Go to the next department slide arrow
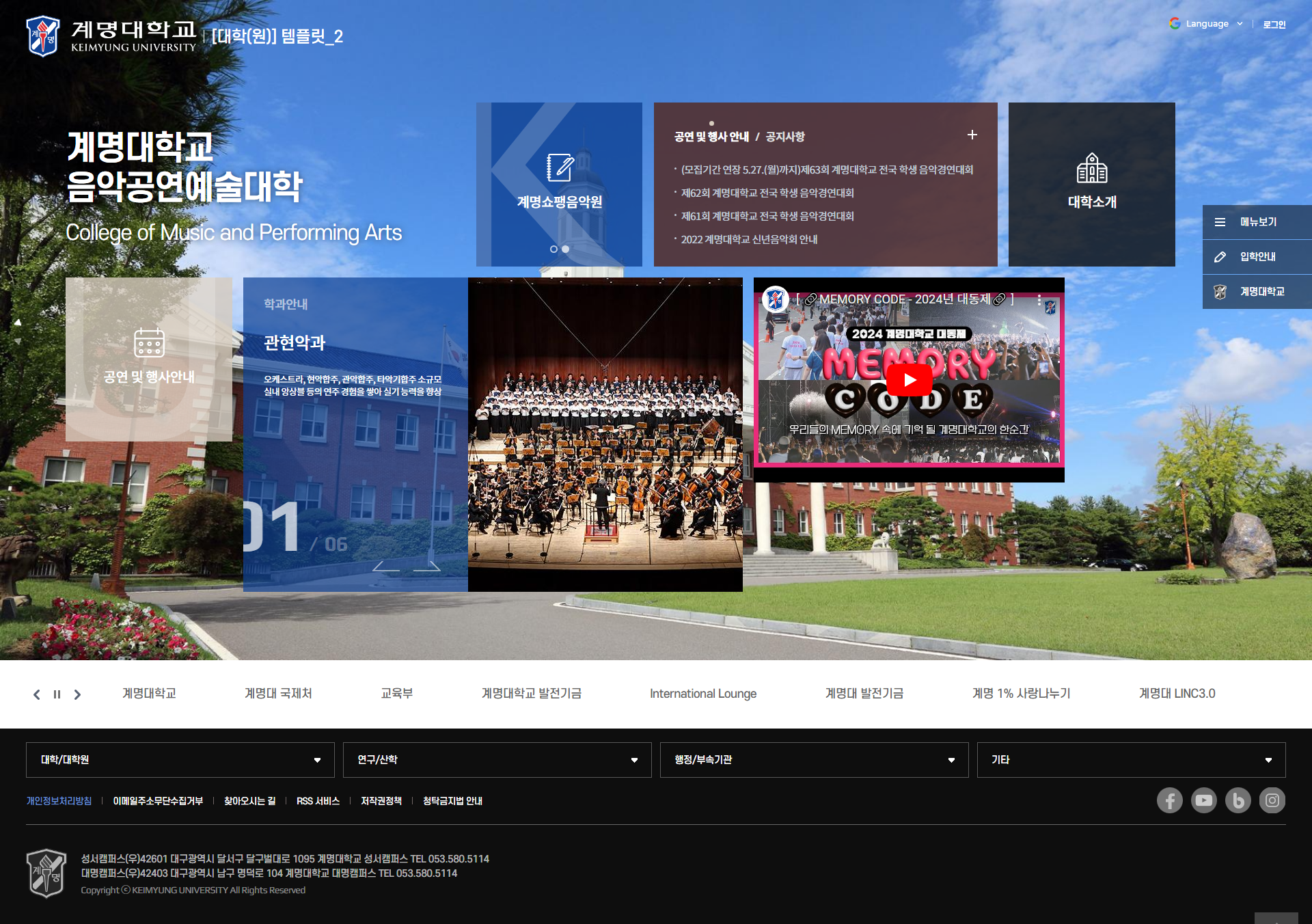1312x924 pixels. 427,566
